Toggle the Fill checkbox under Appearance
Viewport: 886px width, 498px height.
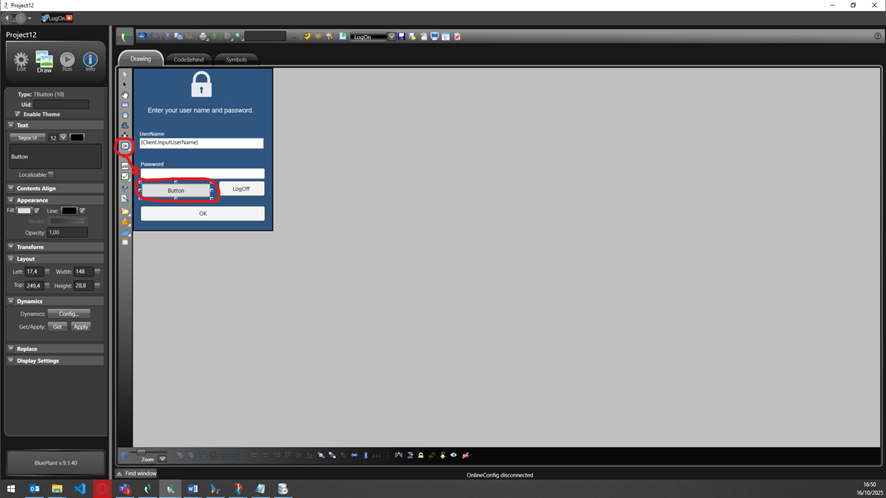point(37,211)
